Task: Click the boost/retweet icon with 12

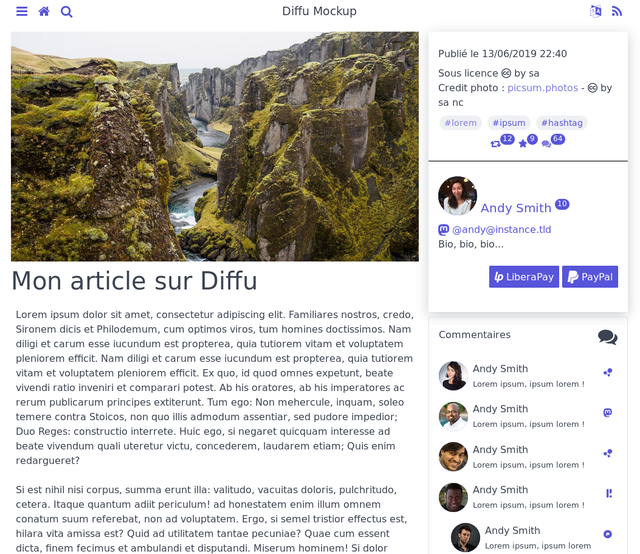Action: 495,144
